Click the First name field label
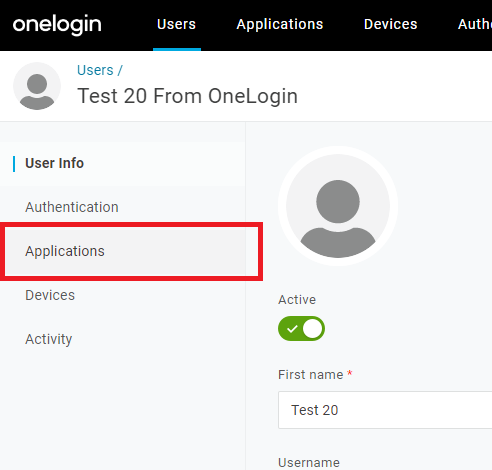Screen dimensions: 492x470 click(311, 375)
